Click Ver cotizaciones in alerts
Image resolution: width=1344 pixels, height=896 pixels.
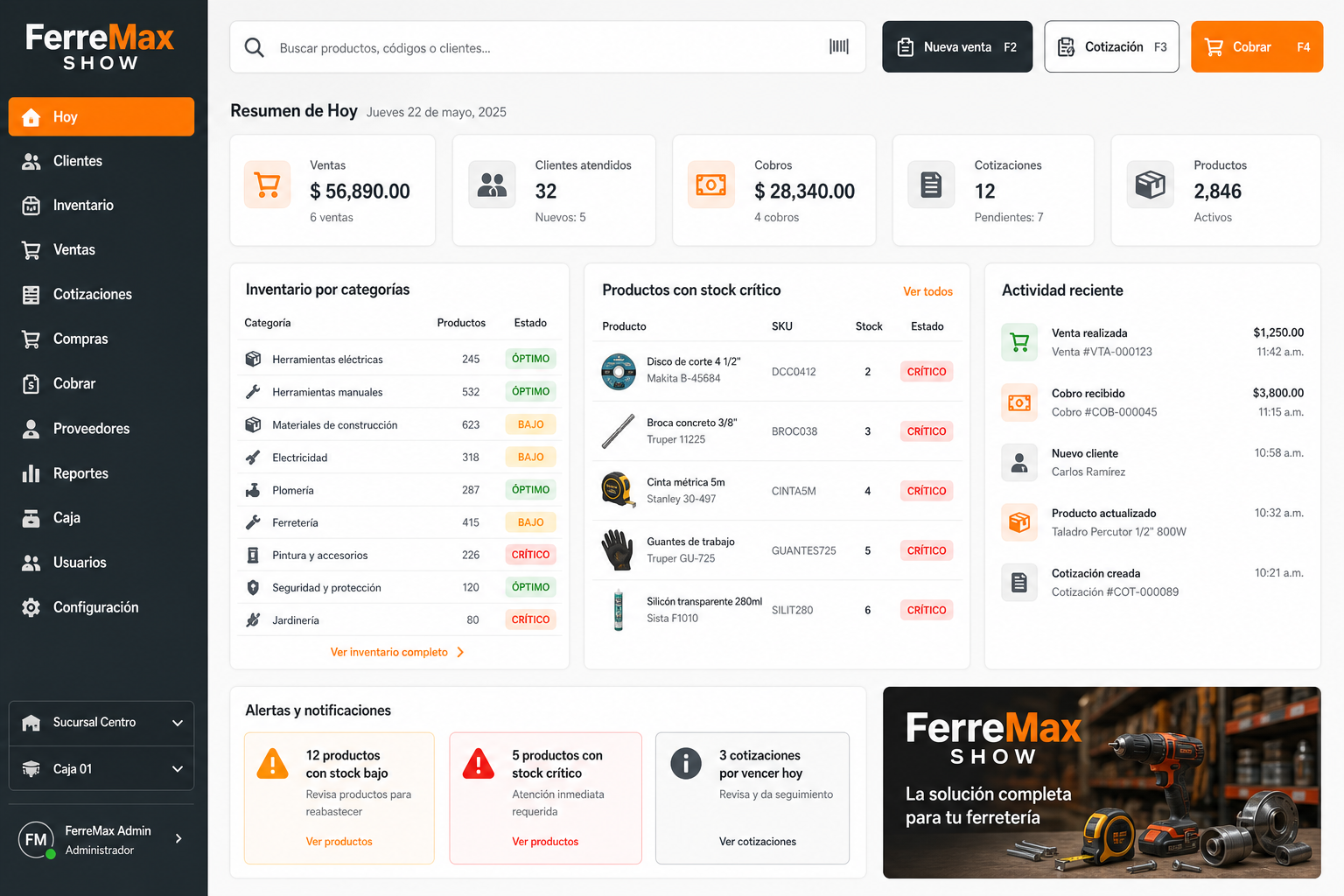point(758,842)
